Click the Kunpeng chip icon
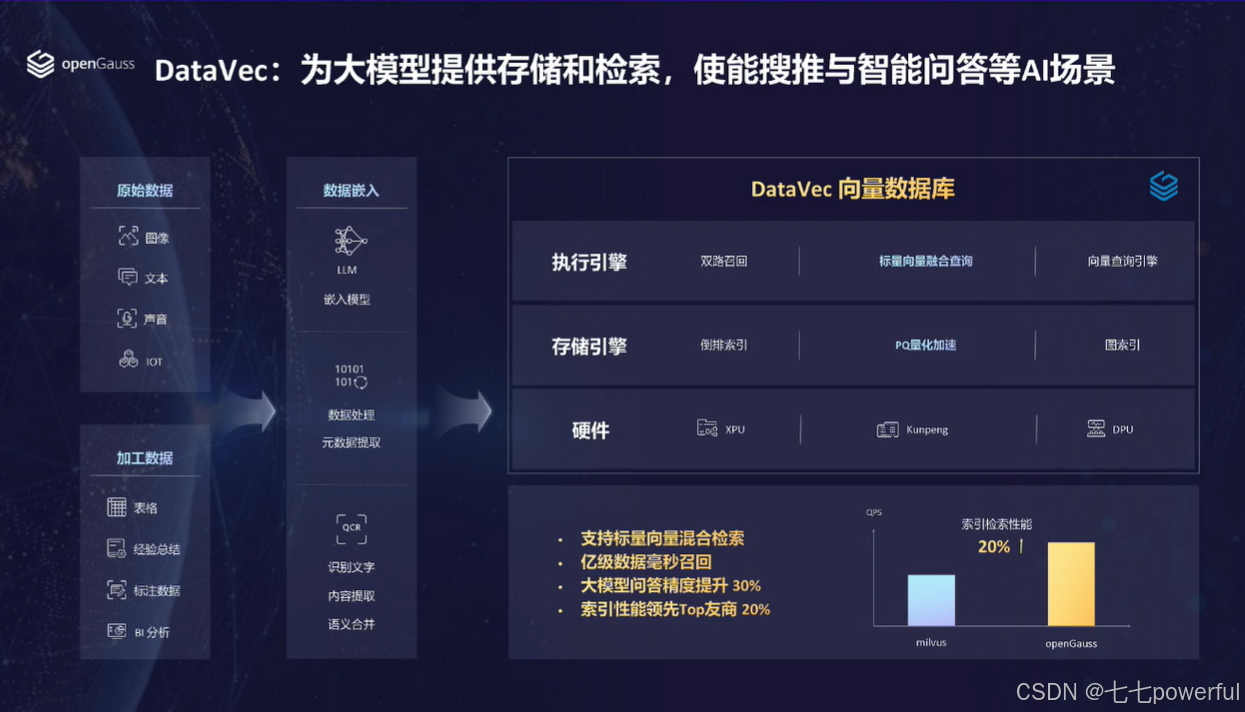Image resolution: width=1245 pixels, height=712 pixels. pyautogui.click(x=887, y=429)
